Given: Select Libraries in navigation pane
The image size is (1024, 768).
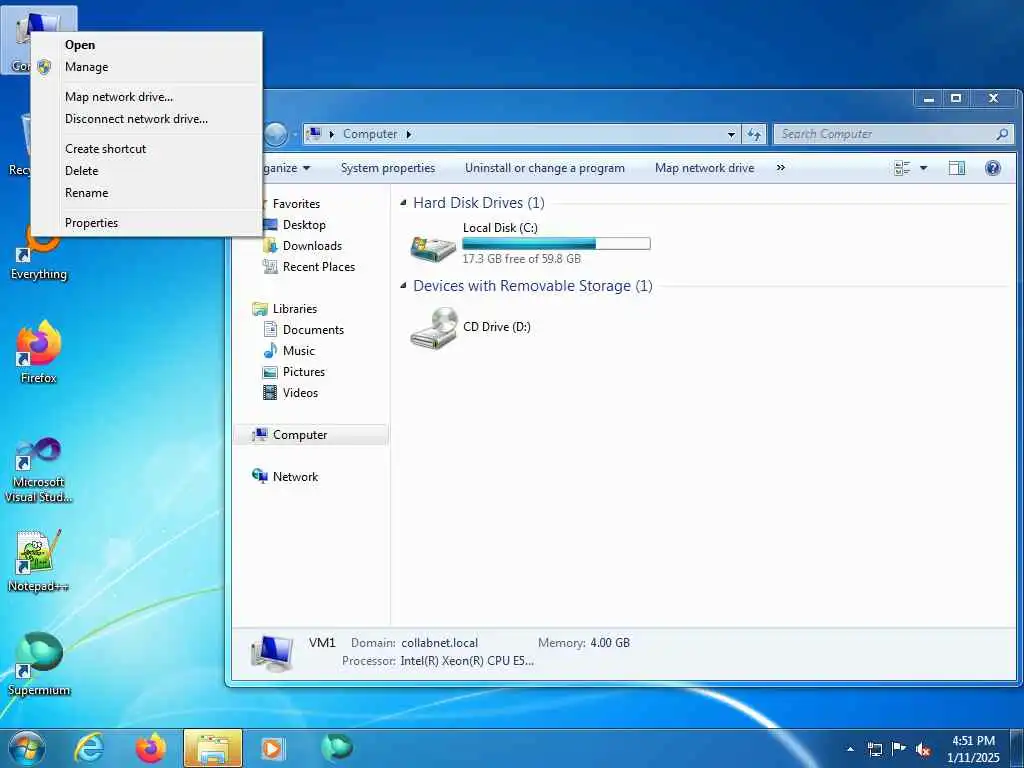Looking at the screenshot, I should point(295,309).
